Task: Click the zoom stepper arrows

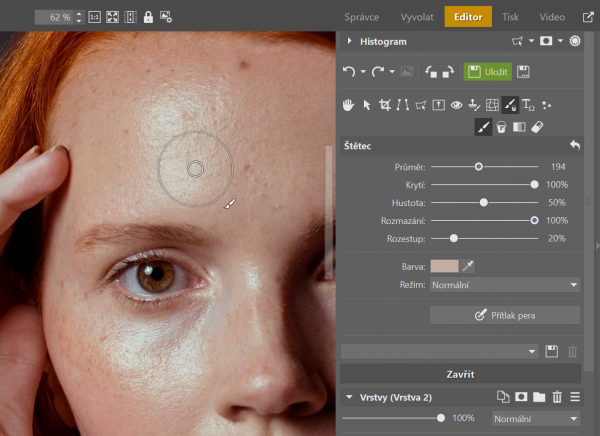Action: click(79, 17)
